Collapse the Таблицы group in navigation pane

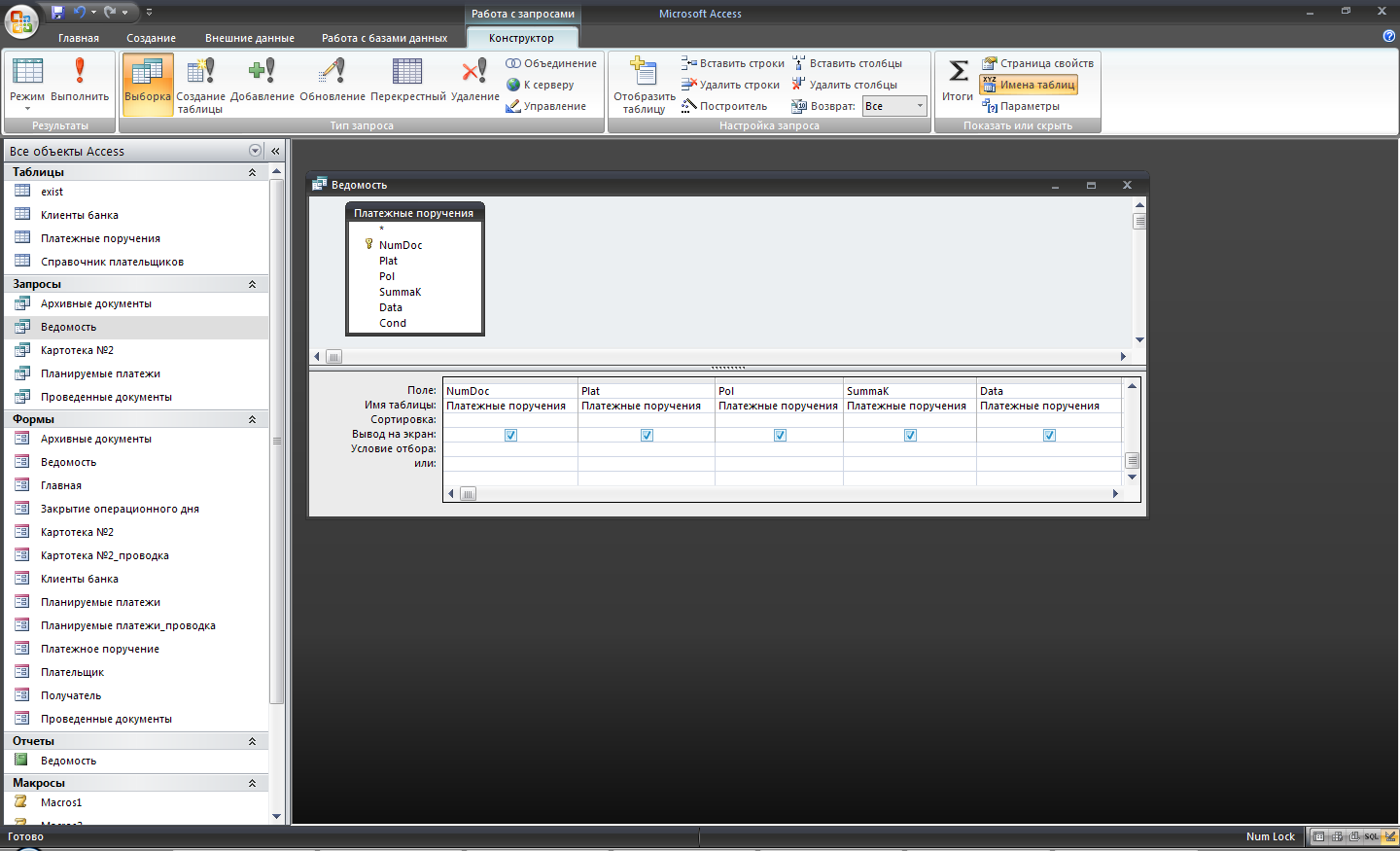coord(252,172)
